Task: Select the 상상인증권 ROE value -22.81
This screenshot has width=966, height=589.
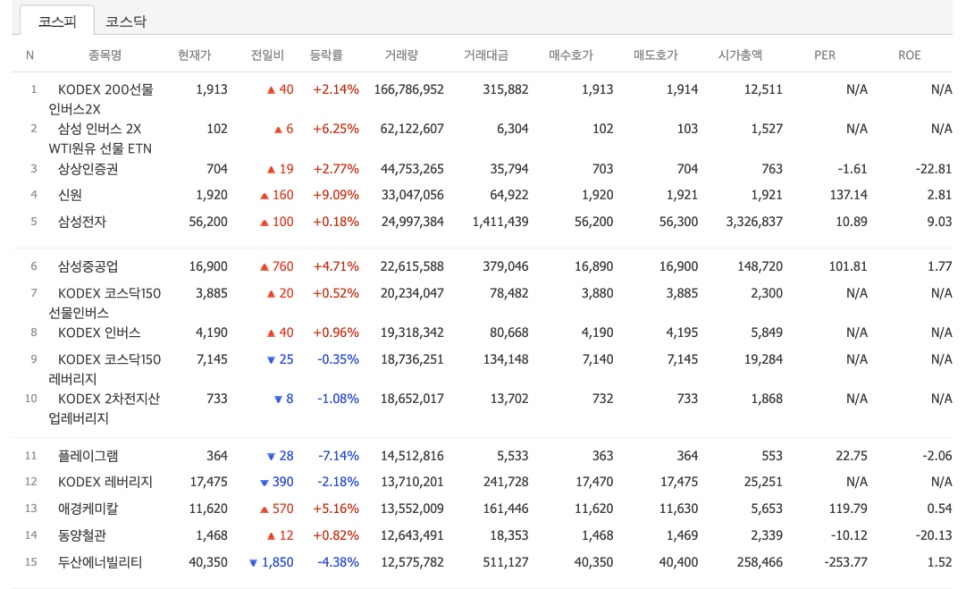Action: (933, 169)
